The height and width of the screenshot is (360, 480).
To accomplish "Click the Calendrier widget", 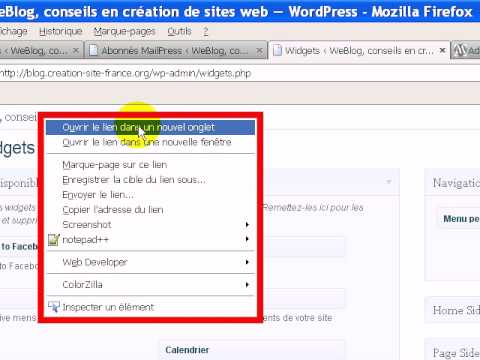I will [252, 350].
